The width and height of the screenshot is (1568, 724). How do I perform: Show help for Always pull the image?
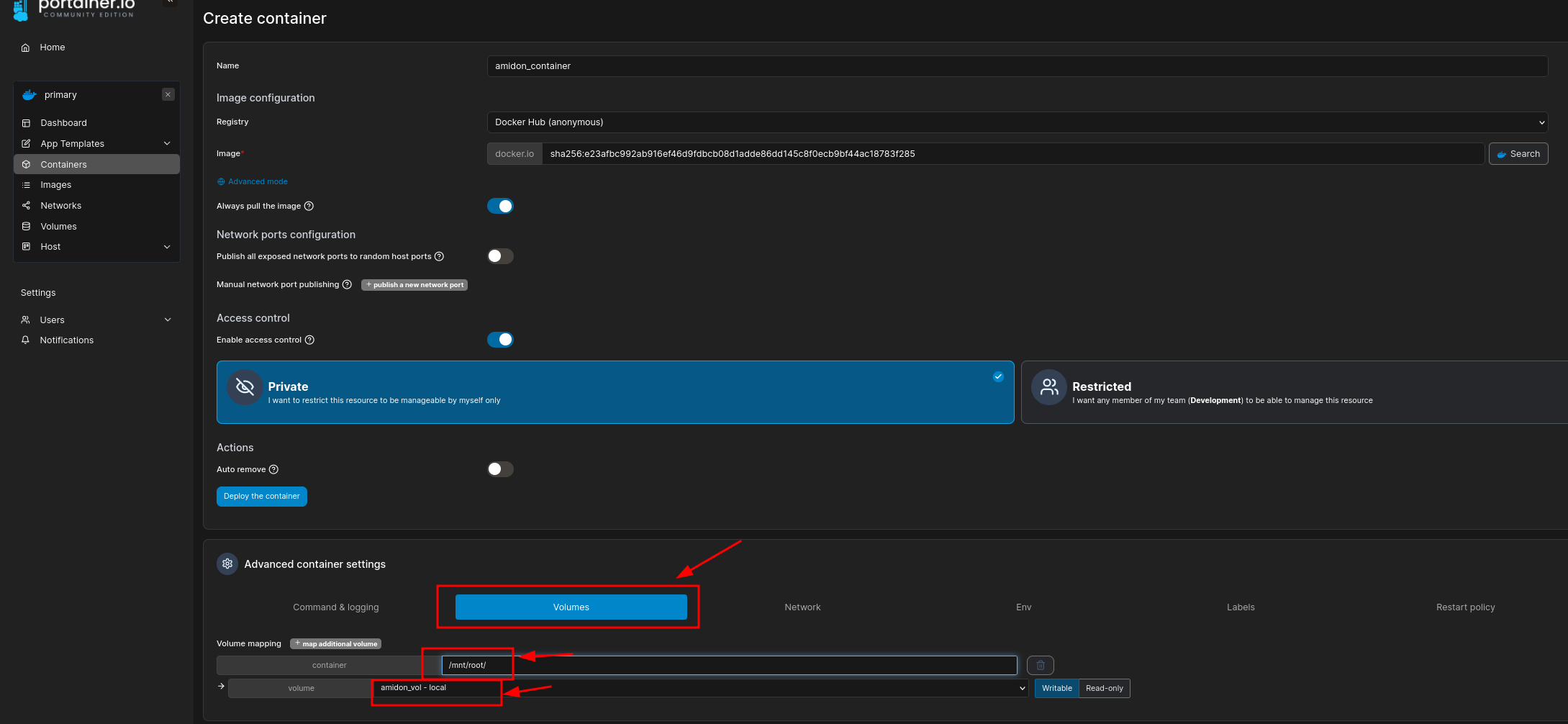coord(309,207)
